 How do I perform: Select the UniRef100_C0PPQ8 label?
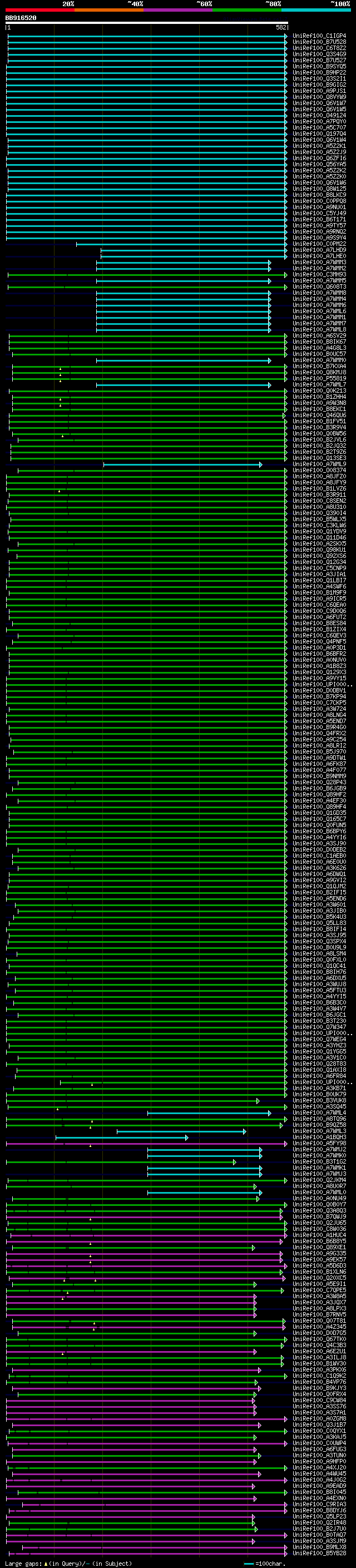coord(319,201)
